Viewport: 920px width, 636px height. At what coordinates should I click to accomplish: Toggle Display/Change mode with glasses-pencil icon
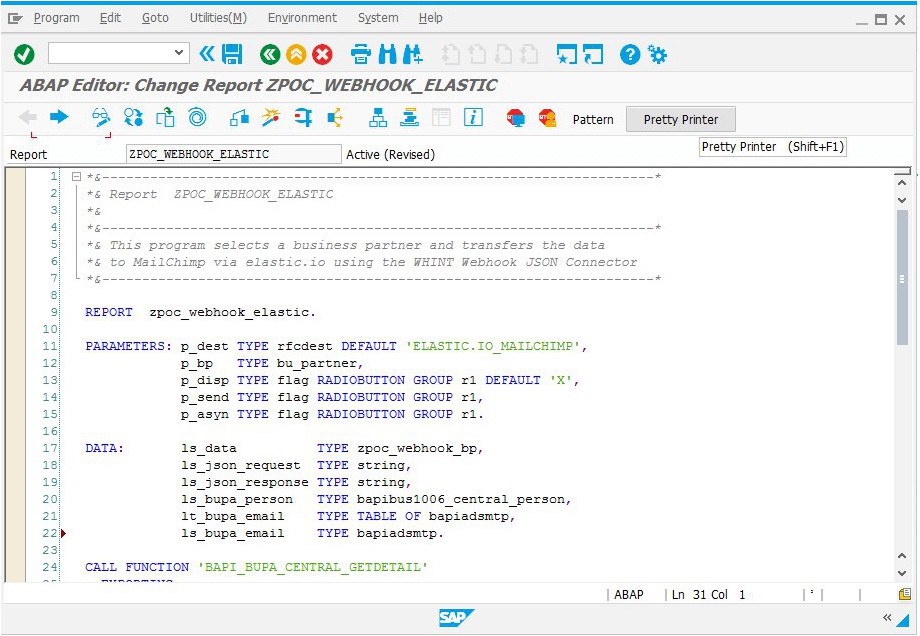tap(101, 117)
